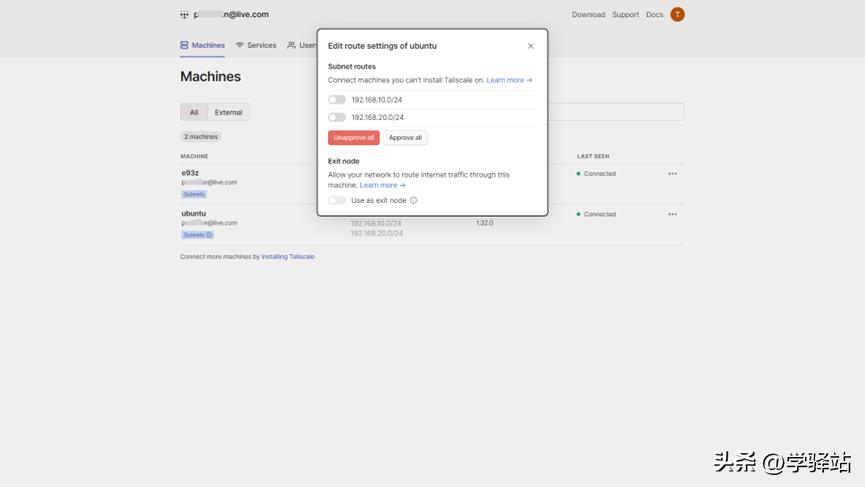Click the Tailscale logo dots icon

184,15
